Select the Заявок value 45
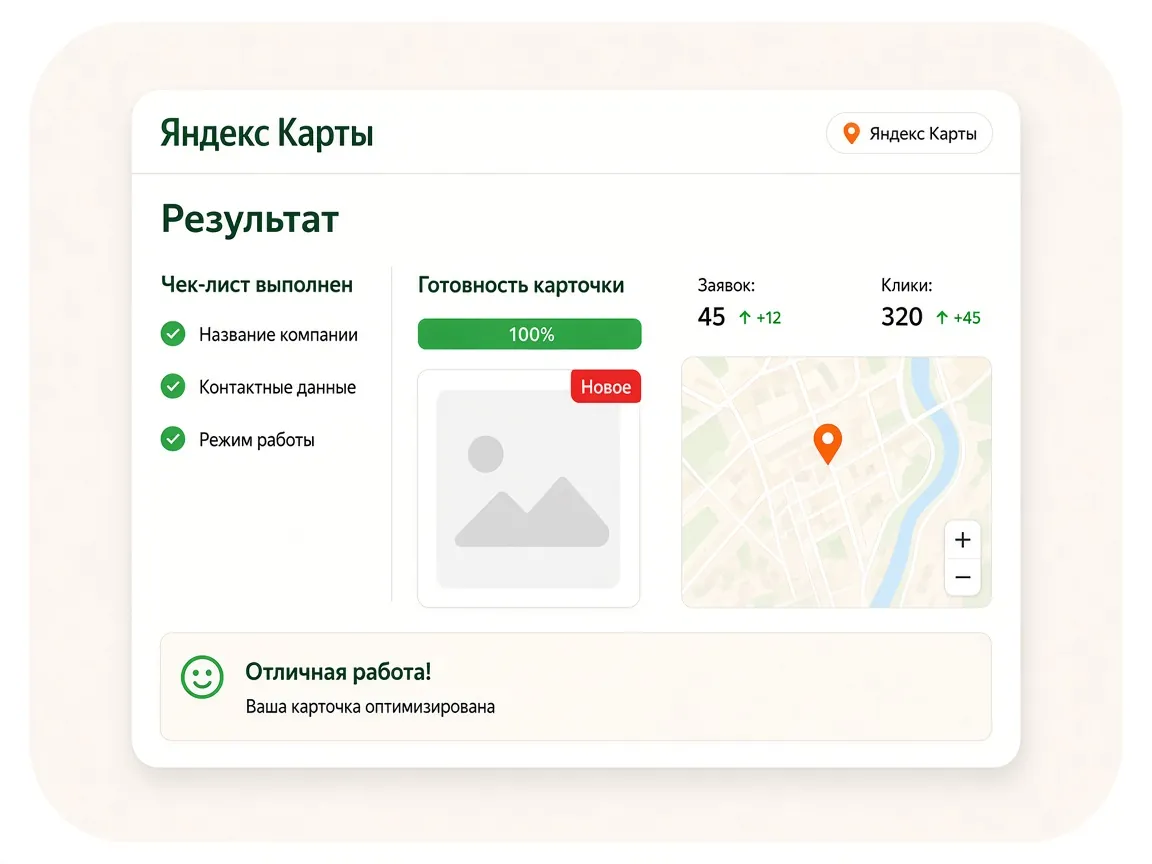This screenshot has height=864, width=1152. tap(711, 317)
